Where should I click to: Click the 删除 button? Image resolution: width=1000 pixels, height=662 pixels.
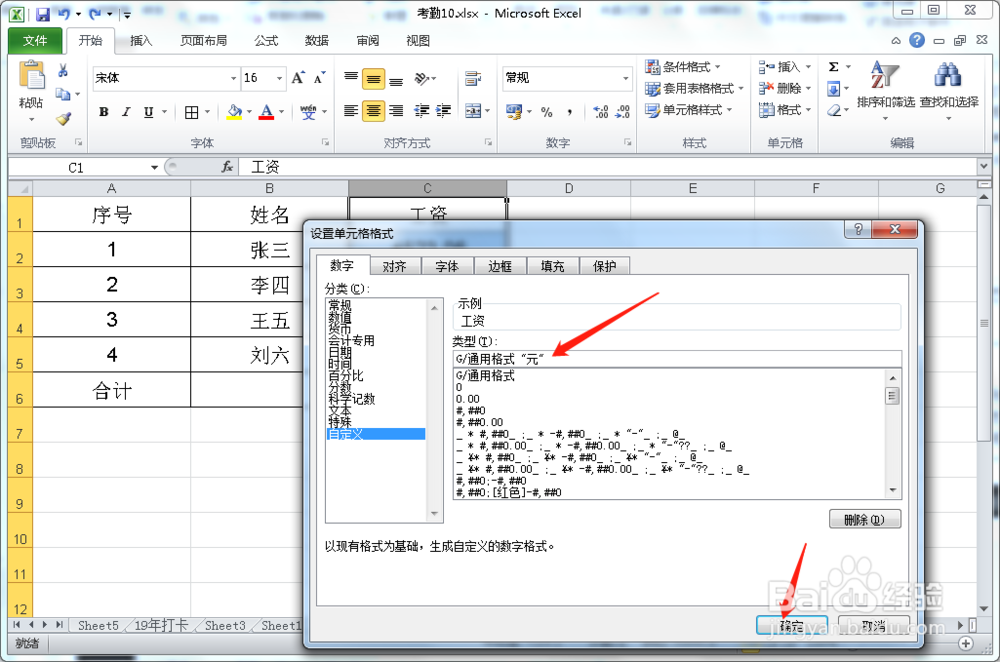[x=864, y=519]
